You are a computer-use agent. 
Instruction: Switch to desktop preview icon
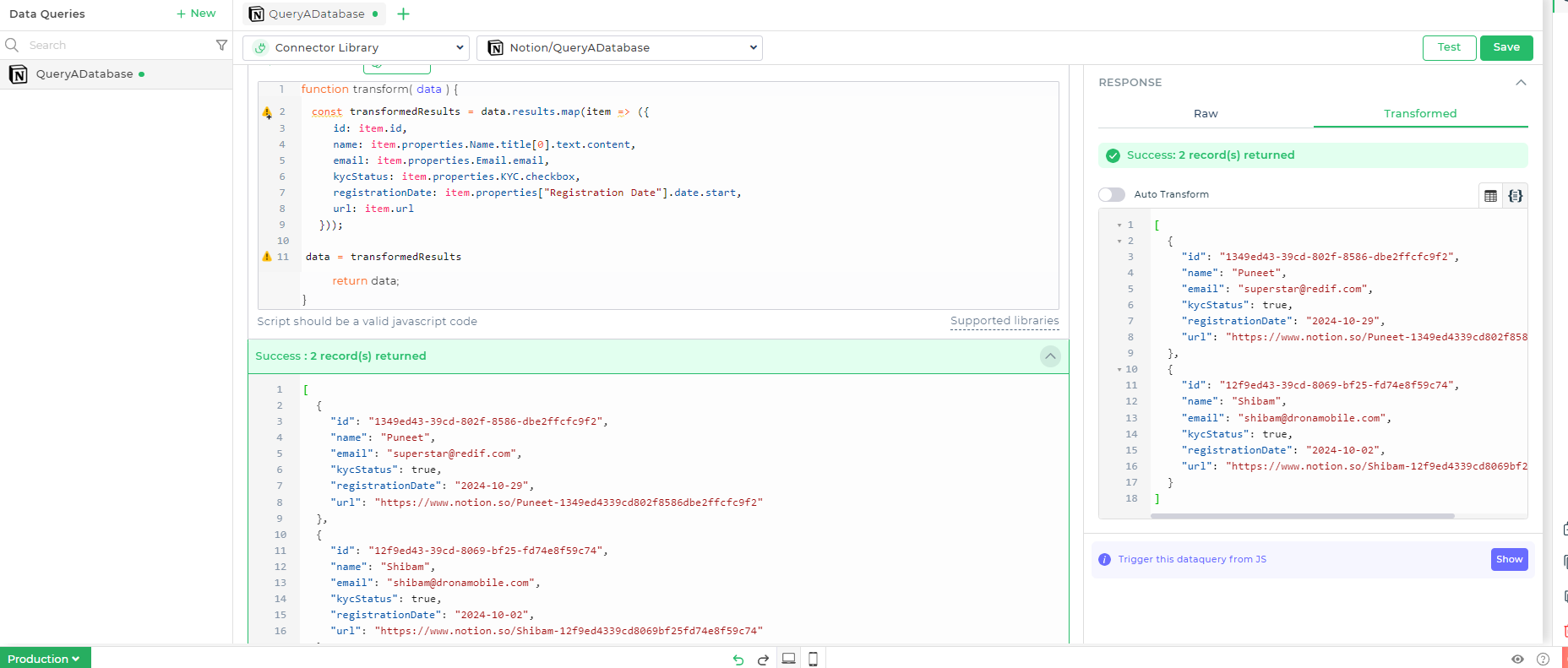(x=788, y=659)
